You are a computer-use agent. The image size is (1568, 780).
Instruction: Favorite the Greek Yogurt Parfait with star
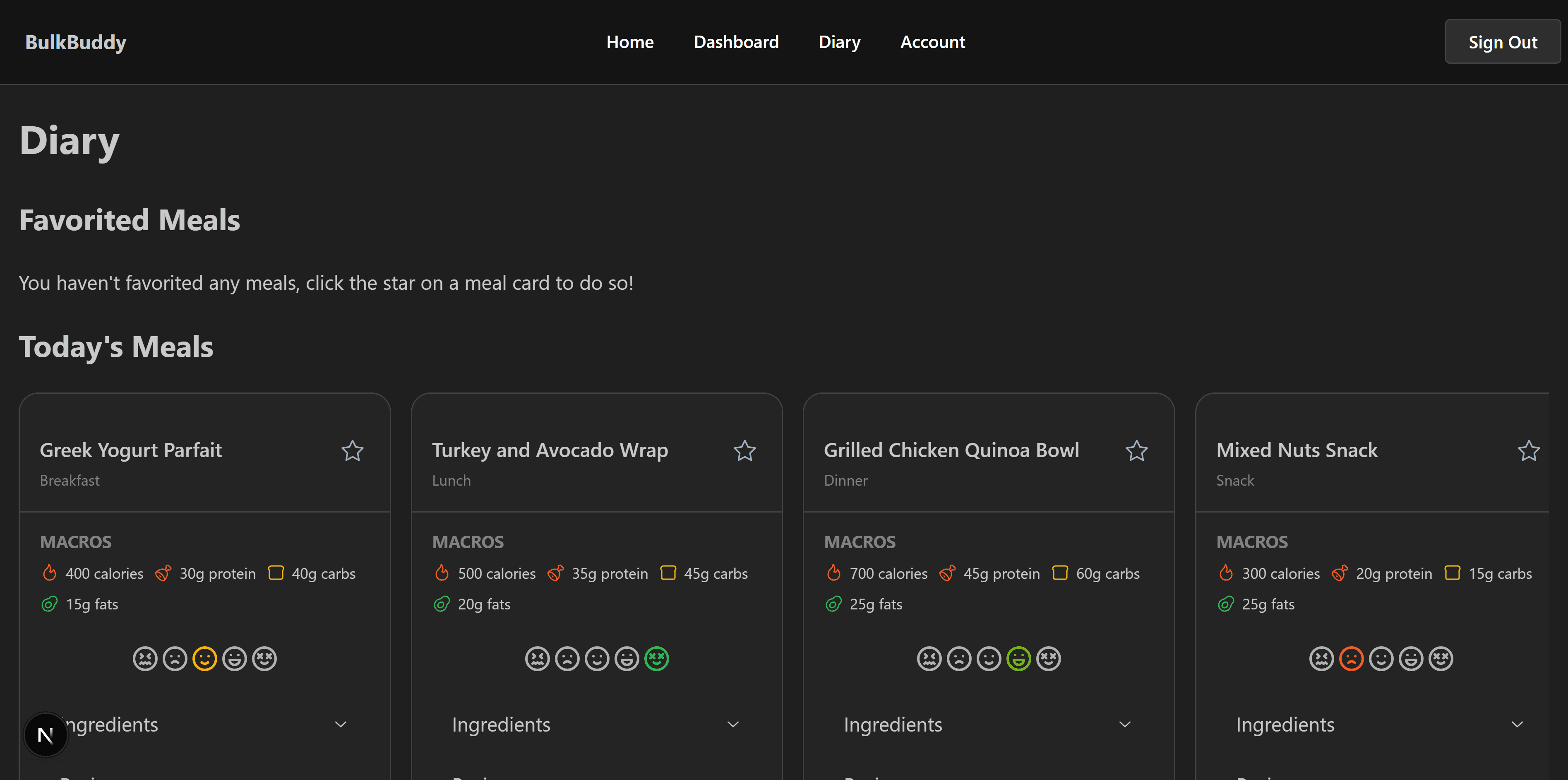point(353,450)
